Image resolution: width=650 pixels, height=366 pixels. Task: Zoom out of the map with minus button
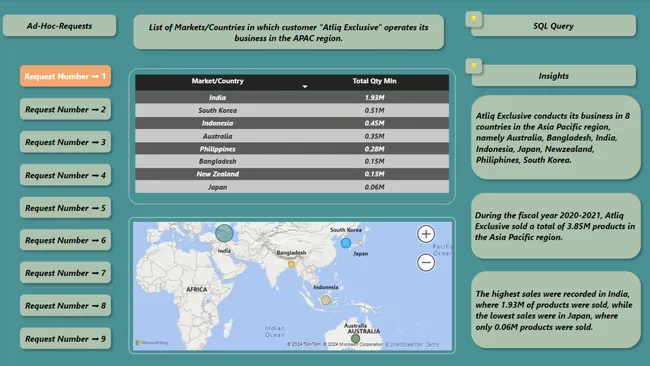pos(426,262)
